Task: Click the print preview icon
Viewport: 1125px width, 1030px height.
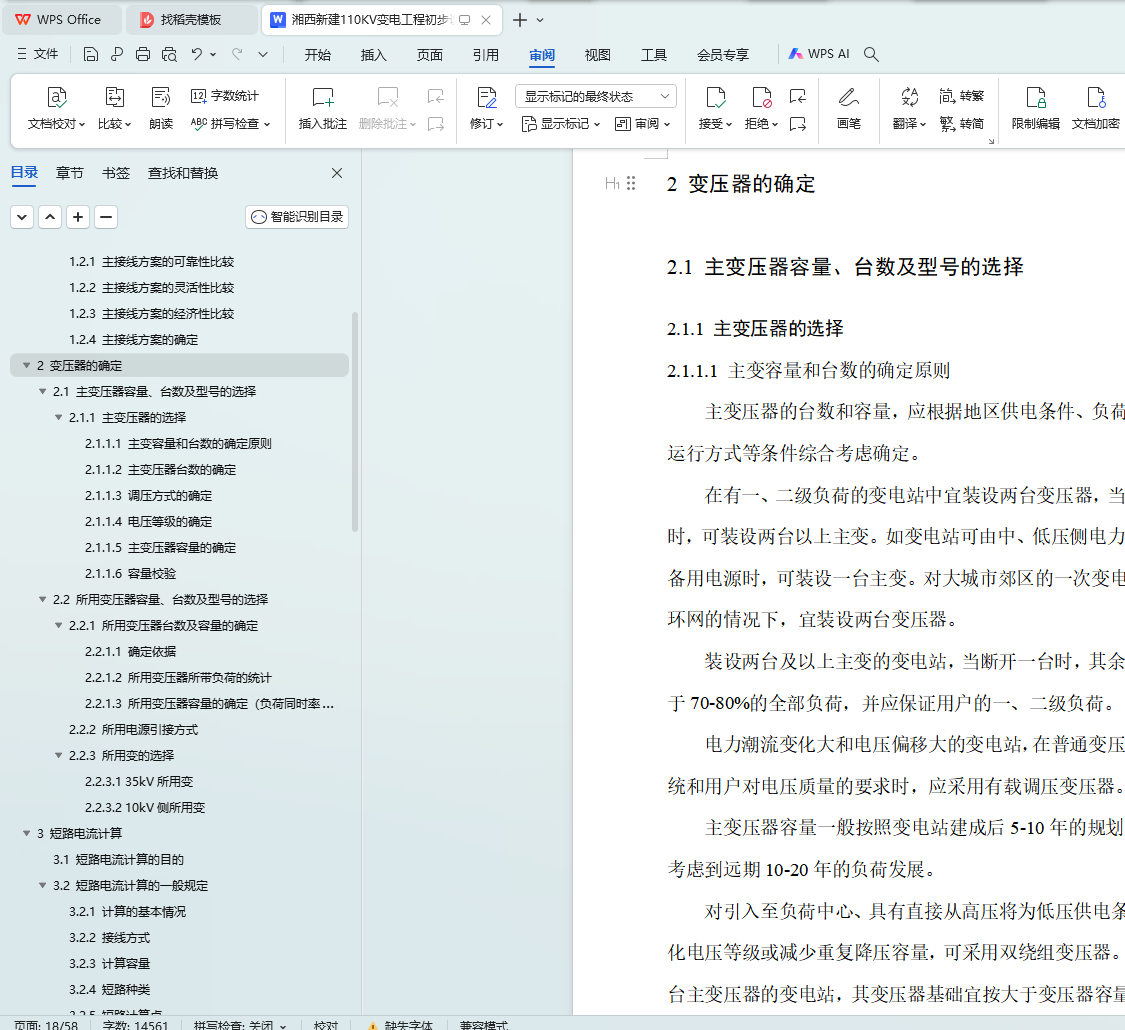Action: pyautogui.click(x=169, y=54)
